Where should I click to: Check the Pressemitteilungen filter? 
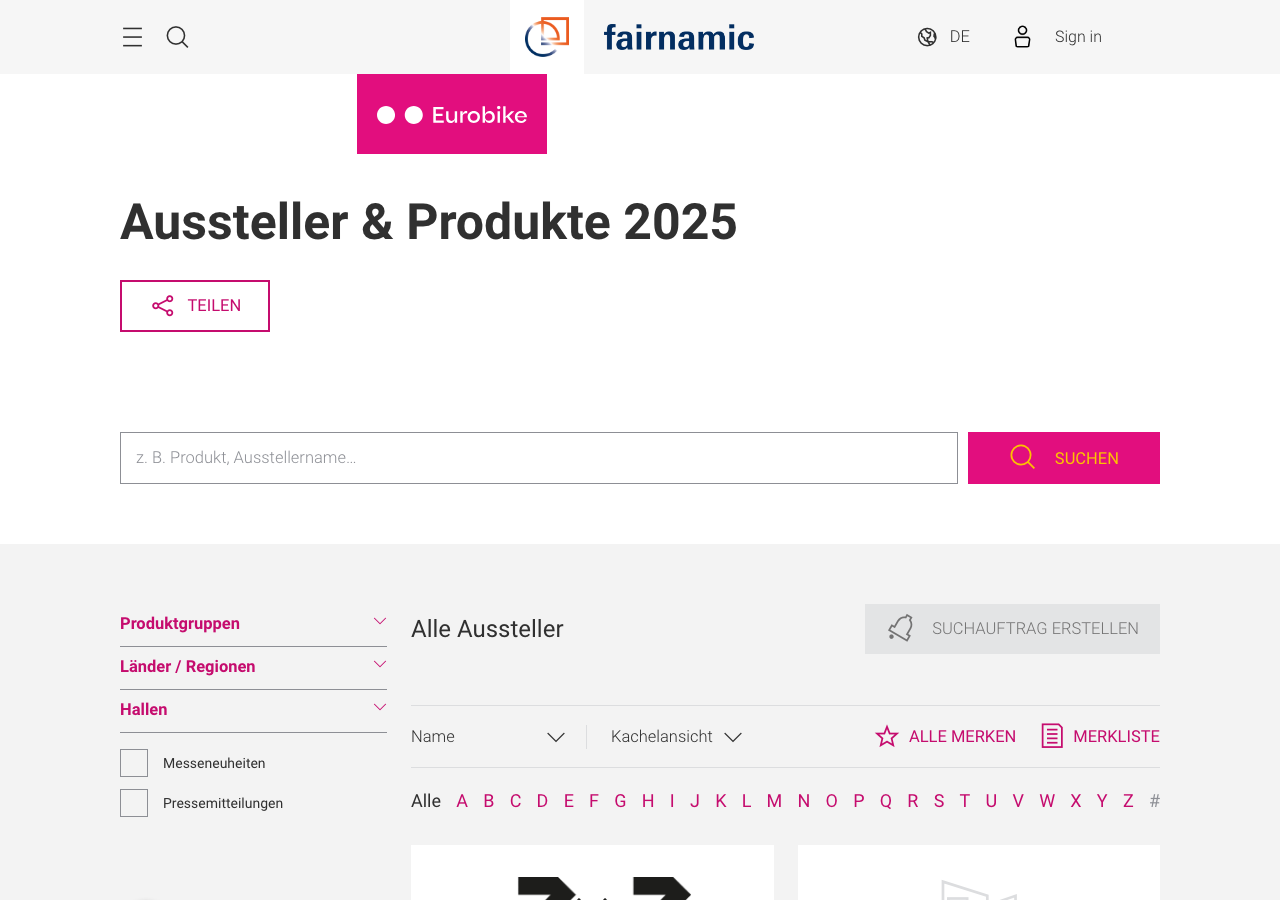coord(133,802)
